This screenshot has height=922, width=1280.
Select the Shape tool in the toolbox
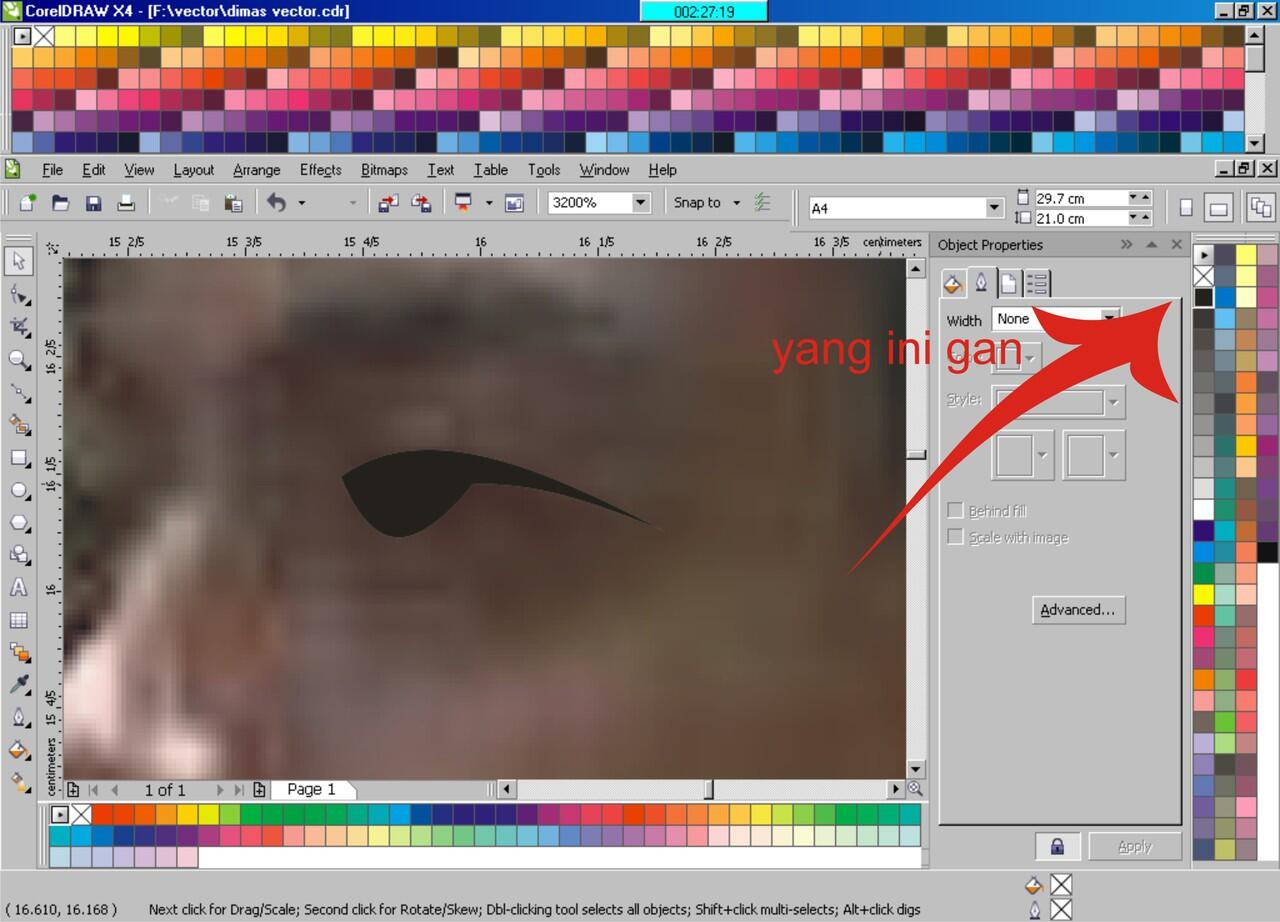coord(19,294)
